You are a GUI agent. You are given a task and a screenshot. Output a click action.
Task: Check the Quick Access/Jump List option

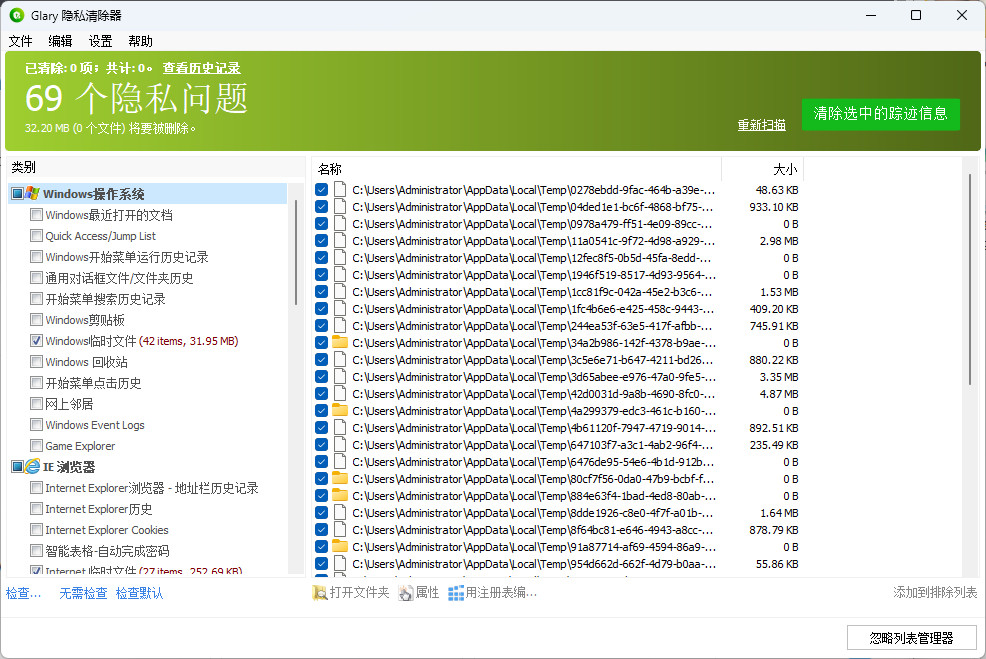point(36,236)
